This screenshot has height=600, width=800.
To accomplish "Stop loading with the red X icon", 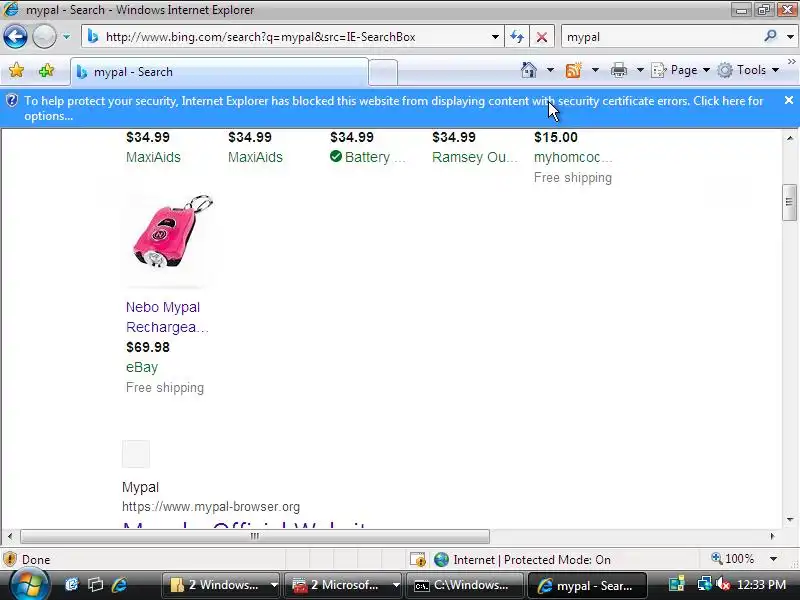I will coord(542,37).
